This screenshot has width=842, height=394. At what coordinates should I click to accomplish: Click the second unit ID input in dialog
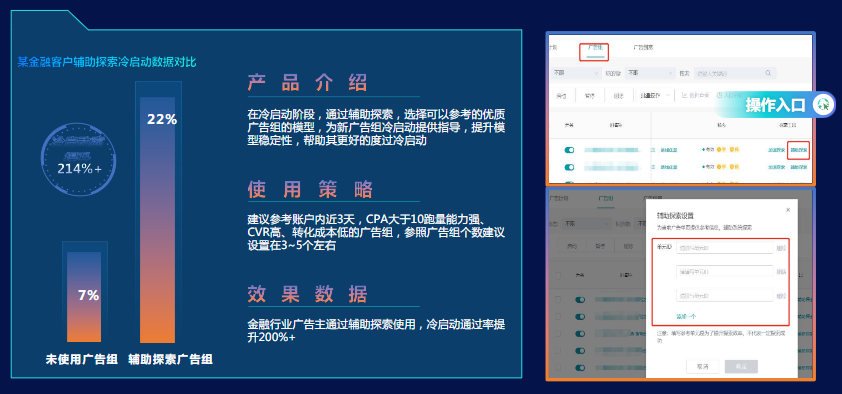[x=725, y=272]
